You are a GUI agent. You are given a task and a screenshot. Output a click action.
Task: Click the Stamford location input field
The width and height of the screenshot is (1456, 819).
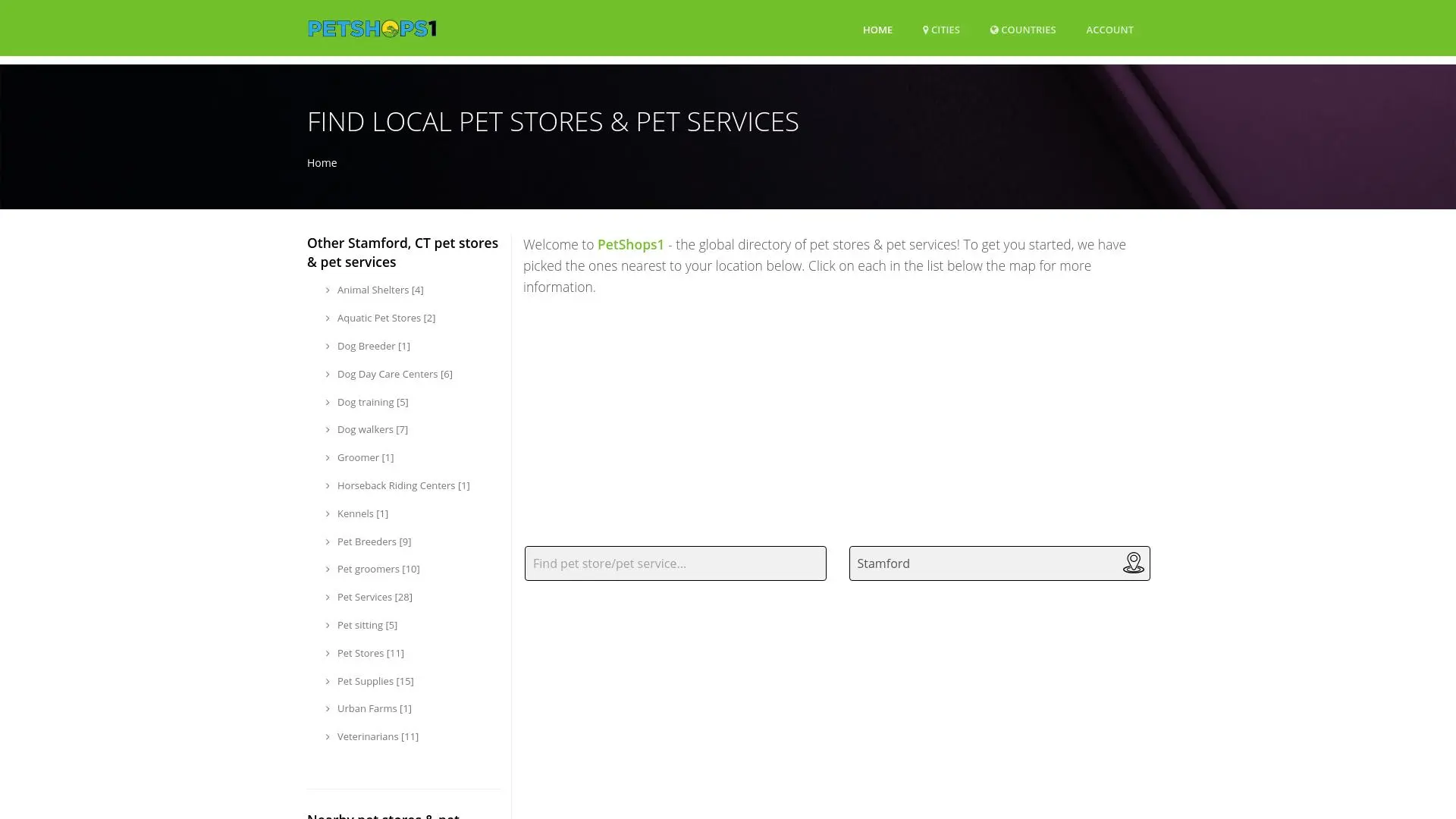(984, 563)
